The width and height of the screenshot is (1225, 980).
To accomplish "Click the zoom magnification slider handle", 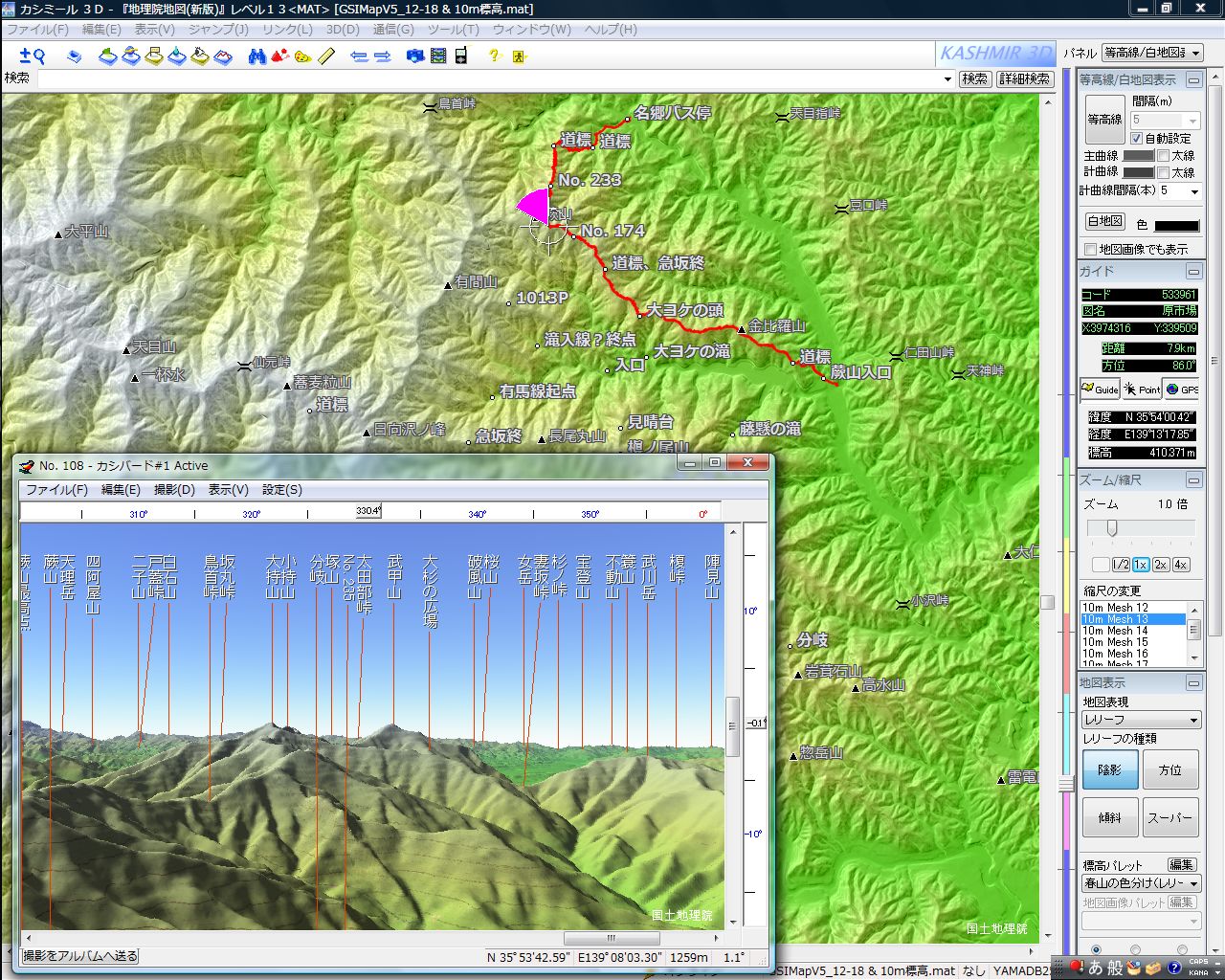I will coord(1112,528).
